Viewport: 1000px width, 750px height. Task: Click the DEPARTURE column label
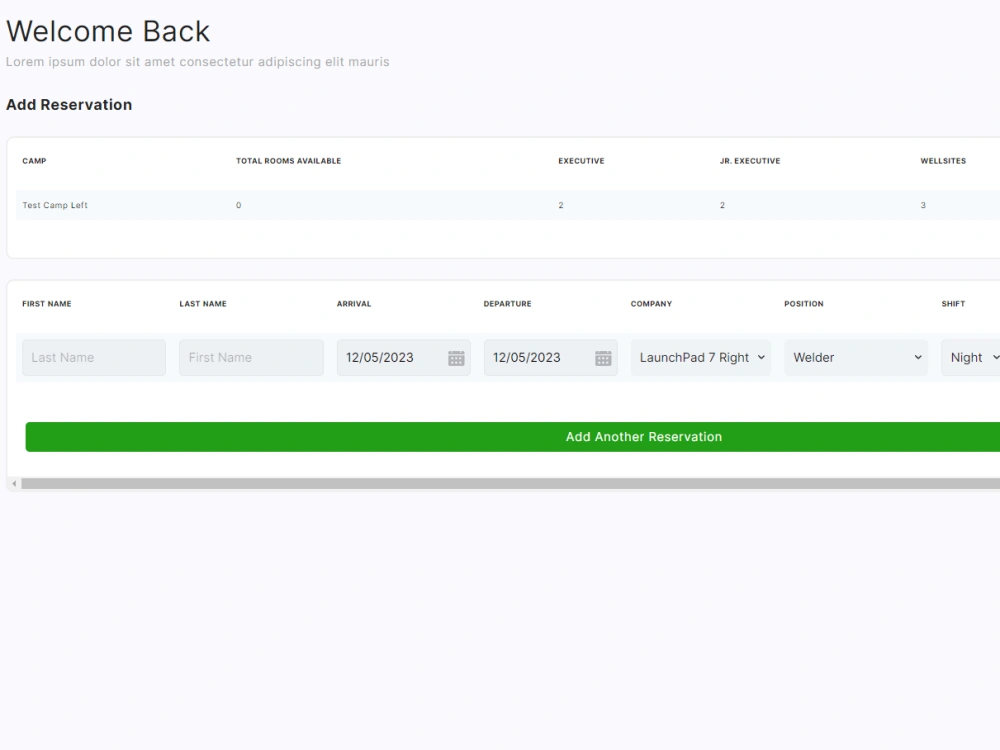point(507,304)
